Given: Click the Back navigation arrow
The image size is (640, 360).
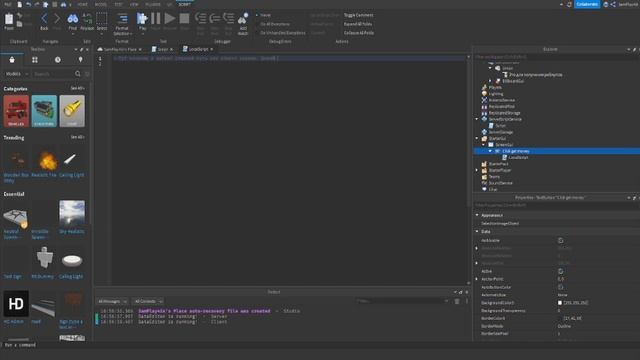Looking at the screenshot, I should click(x=44, y=18).
